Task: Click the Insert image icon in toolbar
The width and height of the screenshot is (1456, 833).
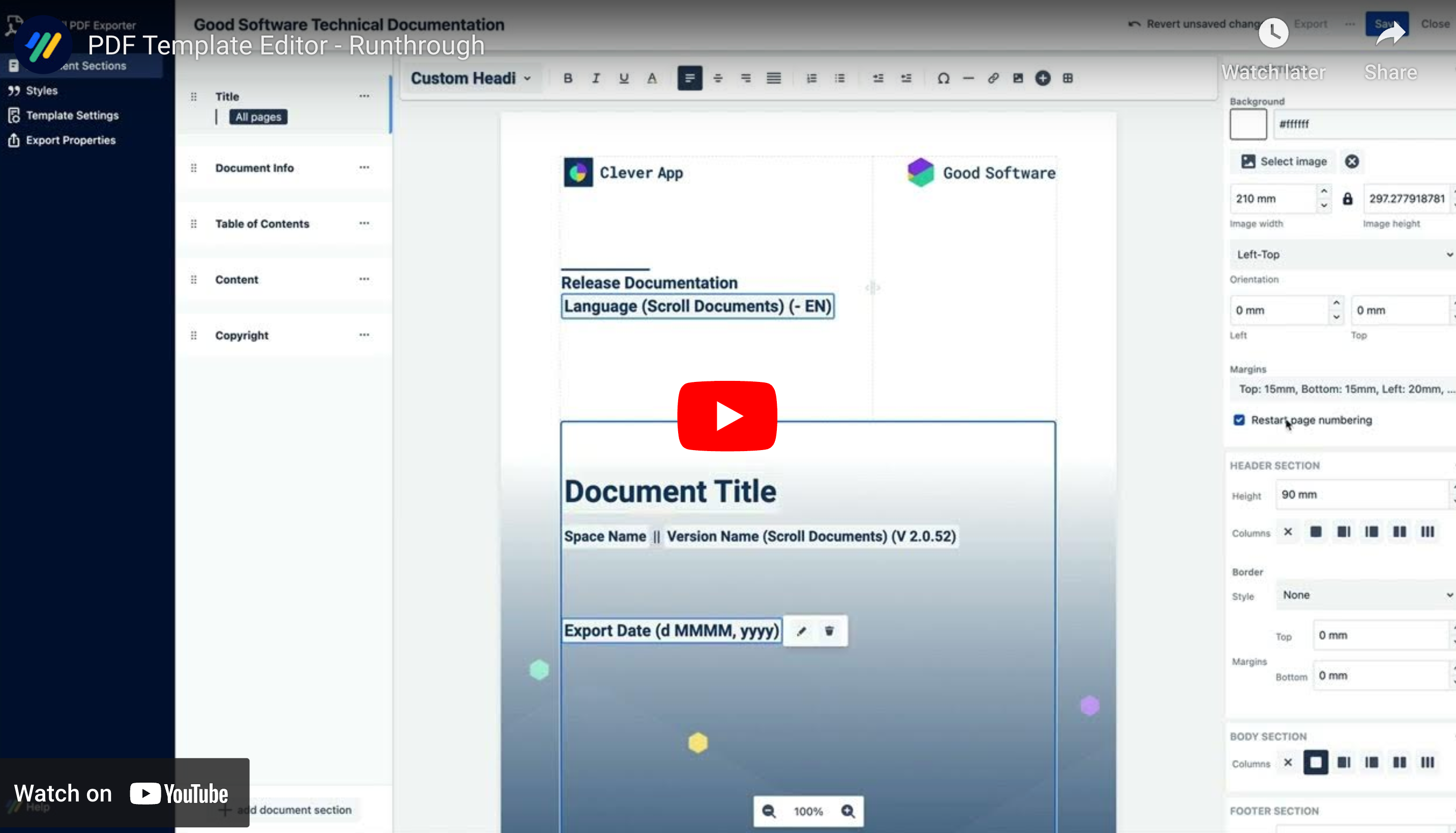Action: 1017,78
